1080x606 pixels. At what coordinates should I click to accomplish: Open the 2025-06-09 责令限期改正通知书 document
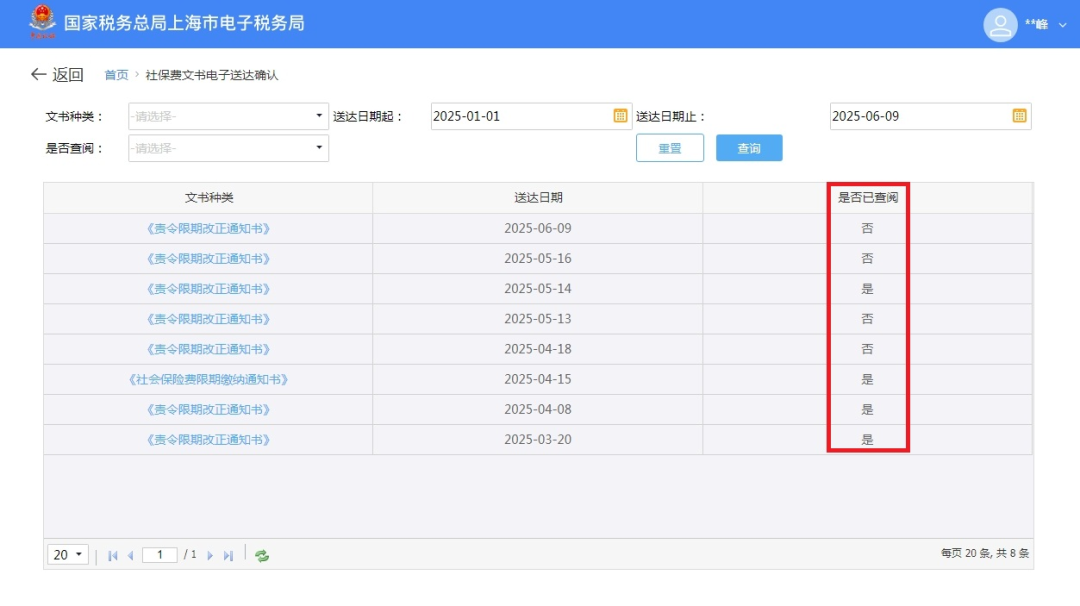coord(208,229)
